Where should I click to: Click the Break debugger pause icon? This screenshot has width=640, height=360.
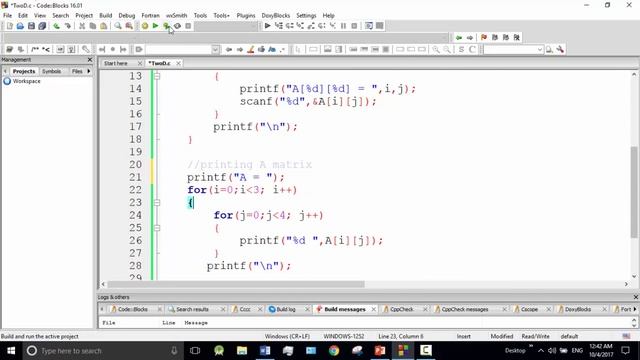tap(343, 26)
